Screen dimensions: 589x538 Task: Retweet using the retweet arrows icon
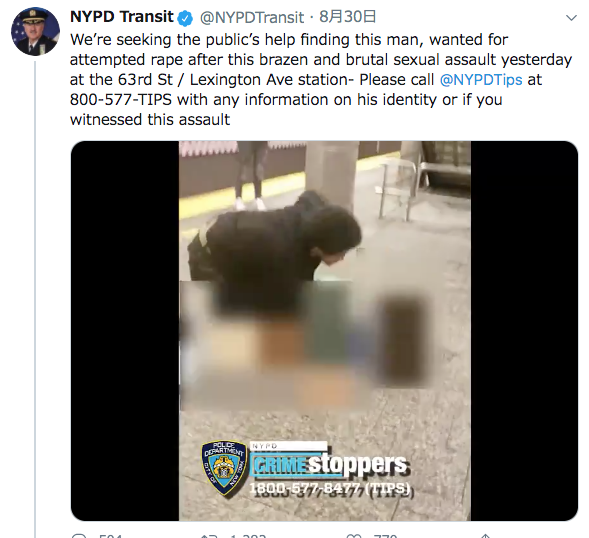coord(208,536)
